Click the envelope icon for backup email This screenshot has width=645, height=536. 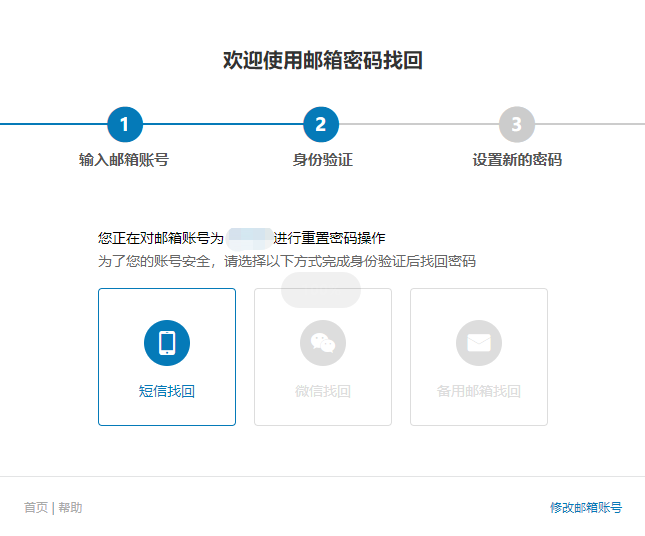(479, 343)
